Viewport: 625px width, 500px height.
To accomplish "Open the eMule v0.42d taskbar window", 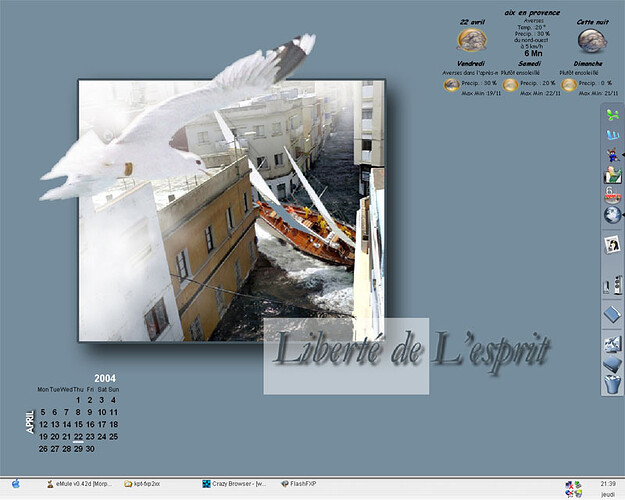I will 79,484.
